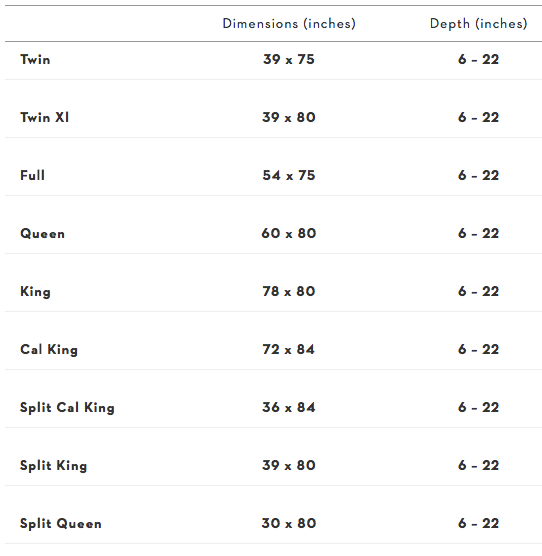
Task: Select the King row label
Action: click(x=35, y=292)
